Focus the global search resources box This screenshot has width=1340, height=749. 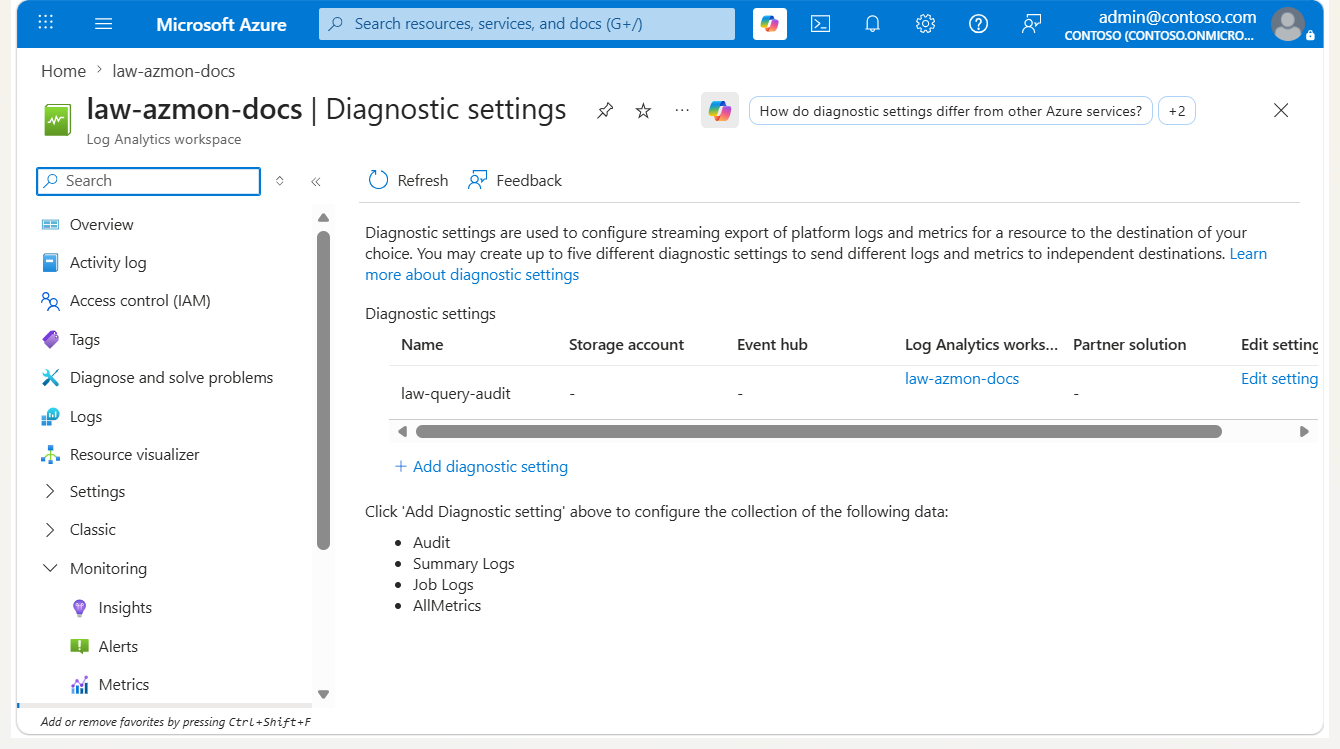pos(527,24)
